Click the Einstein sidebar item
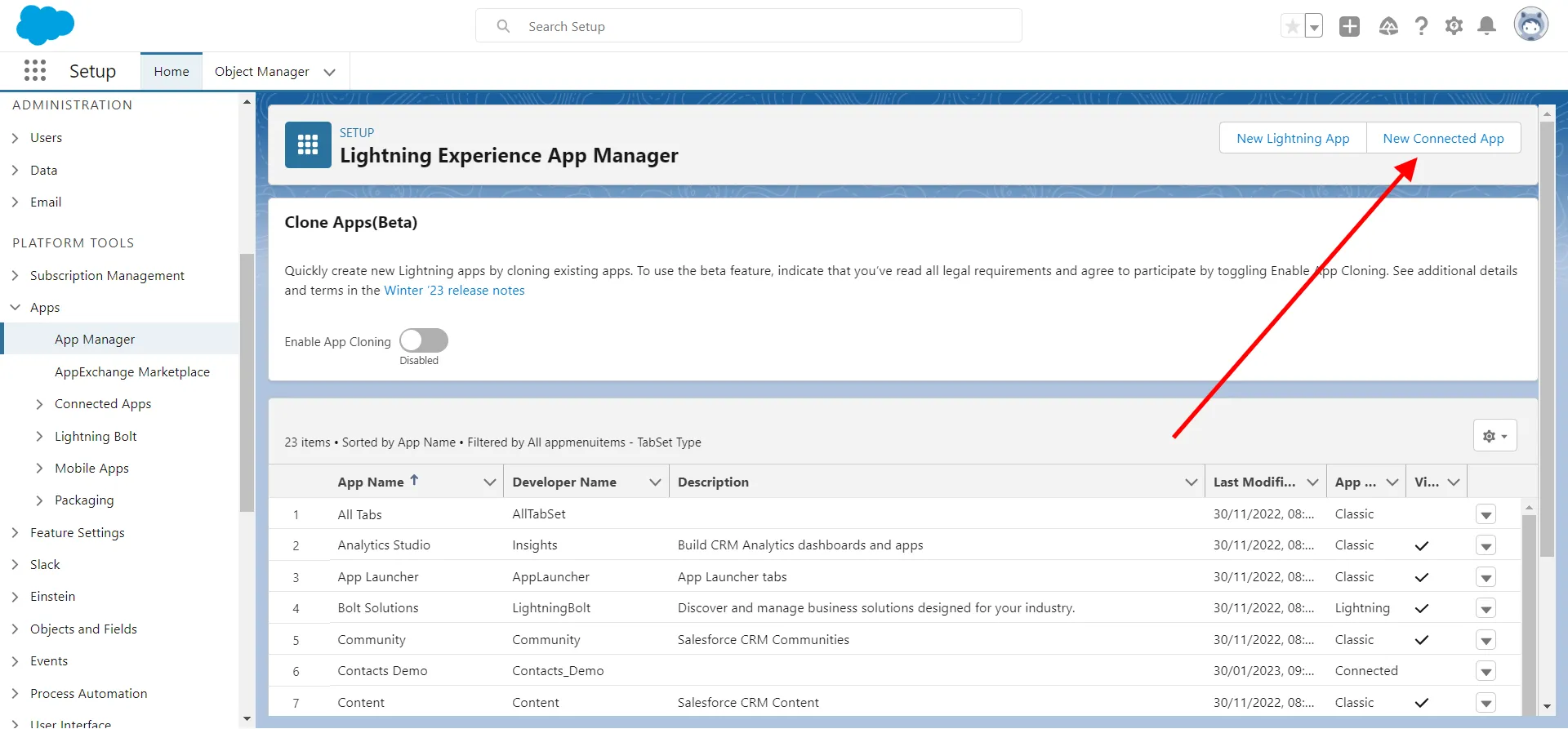1568x729 pixels. point(52,596)
